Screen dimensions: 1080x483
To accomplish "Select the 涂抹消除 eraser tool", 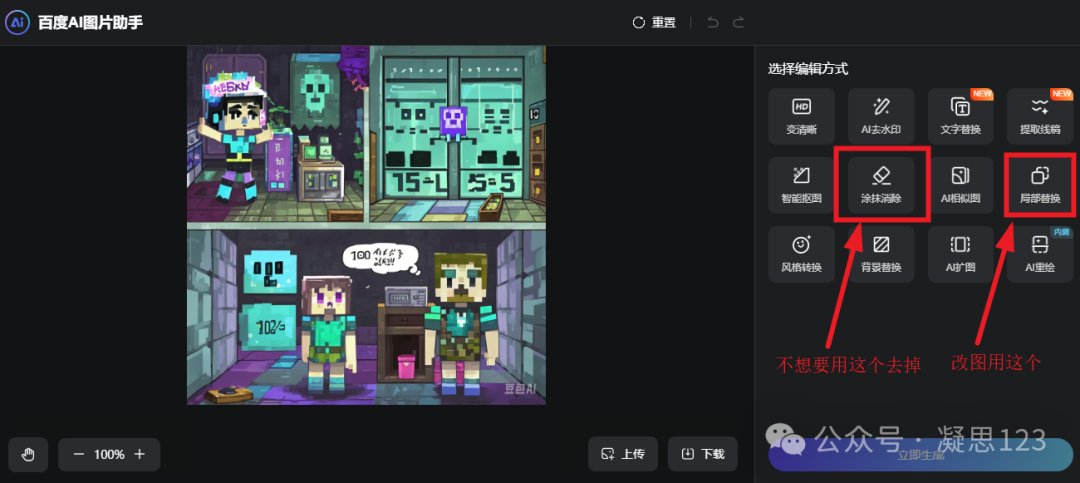I will pyautogui.click(x=881, y=185).
